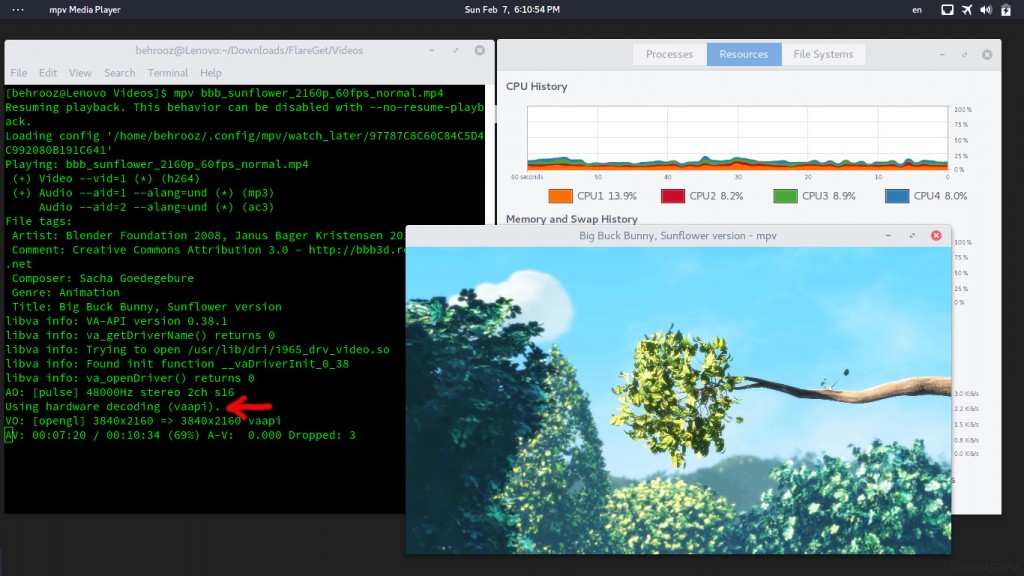Screen dimensions: 1024x576
Task: Click the '(+) Audio --aid=1 --alang=und (*) (mp3)' line
Action: tap(143, 193)
